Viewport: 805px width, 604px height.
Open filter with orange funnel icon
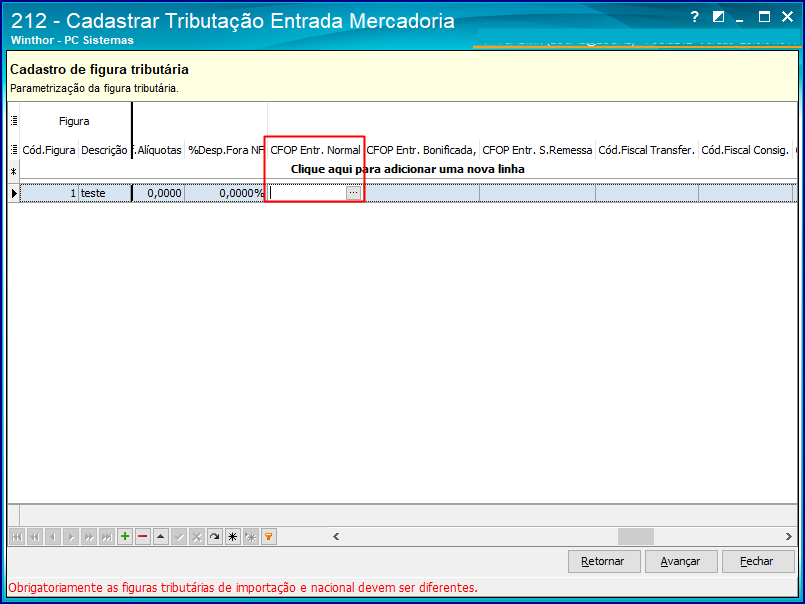pyautogui.click(x=269, y=537)
